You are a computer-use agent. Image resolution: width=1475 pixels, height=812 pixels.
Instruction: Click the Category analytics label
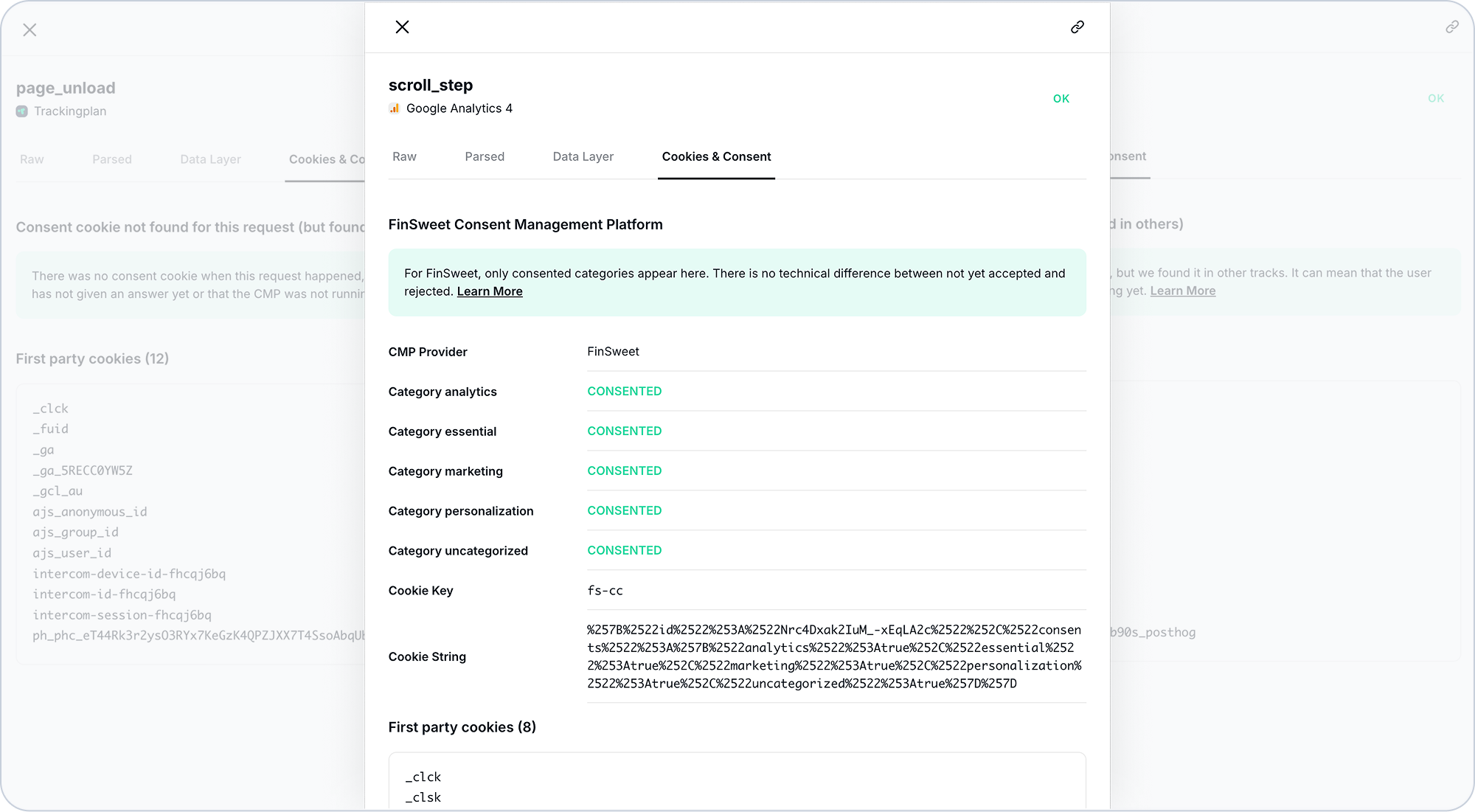(442, 392)
